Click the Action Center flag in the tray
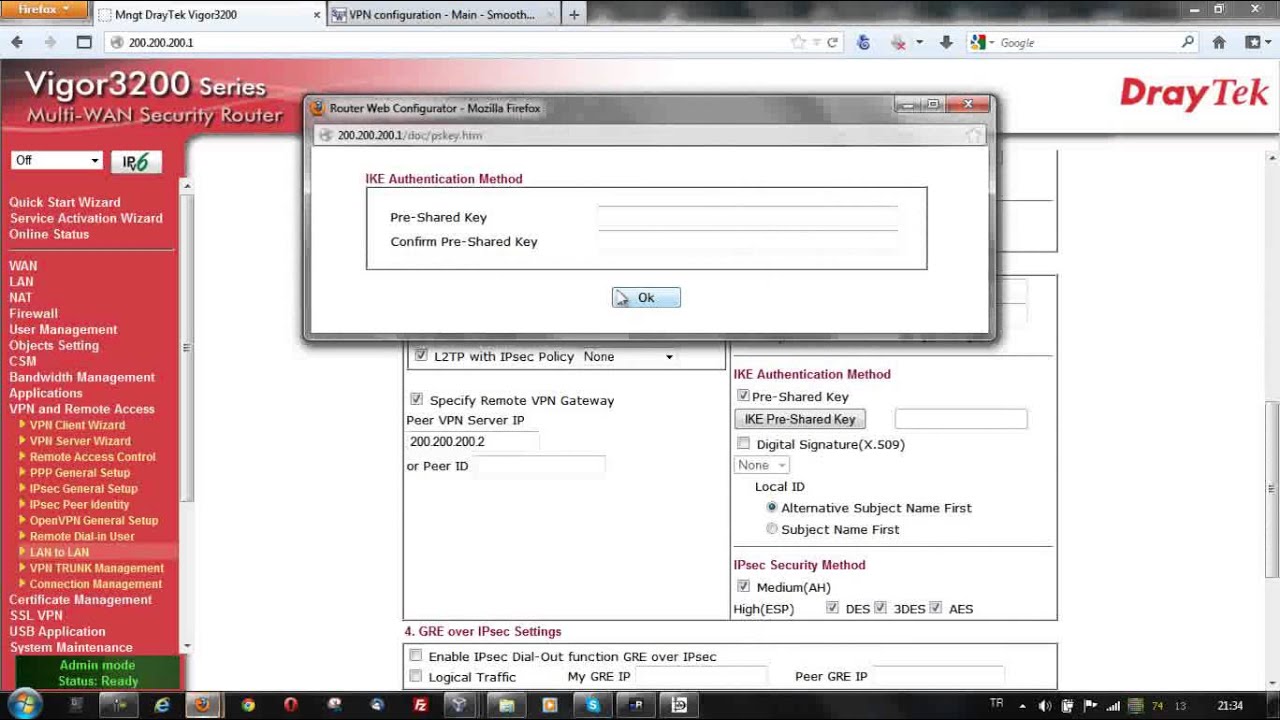1280x720 pixels. pos(1090,706)
